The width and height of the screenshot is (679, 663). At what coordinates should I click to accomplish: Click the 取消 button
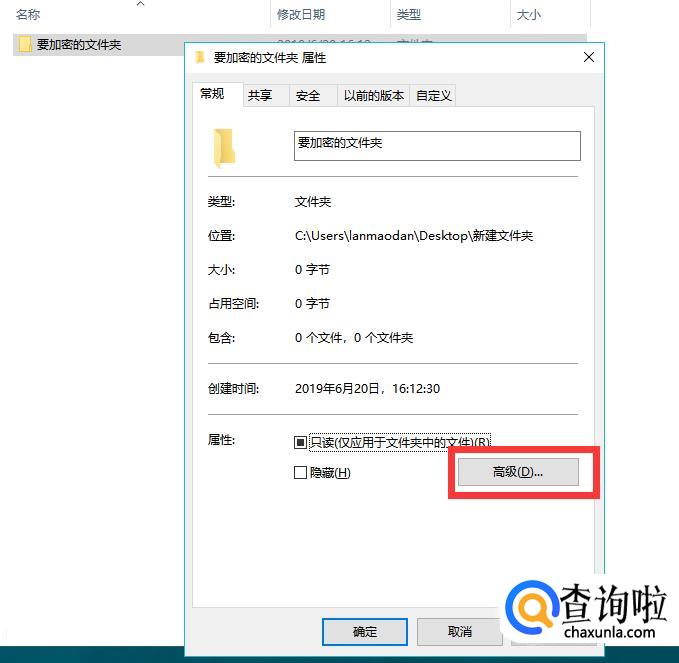tap(459, 632)
